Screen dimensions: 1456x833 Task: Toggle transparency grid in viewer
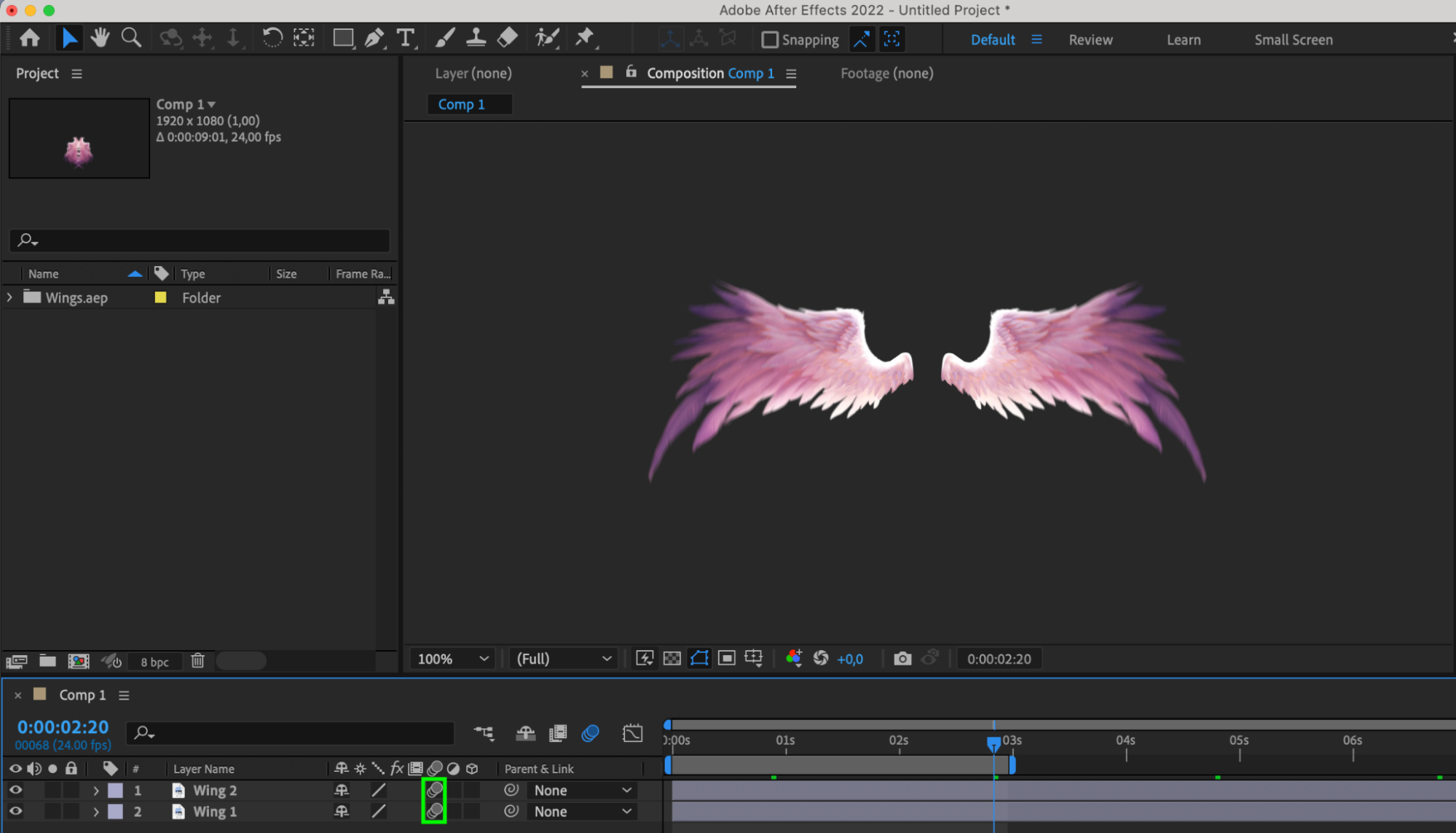tap(672, 659)
